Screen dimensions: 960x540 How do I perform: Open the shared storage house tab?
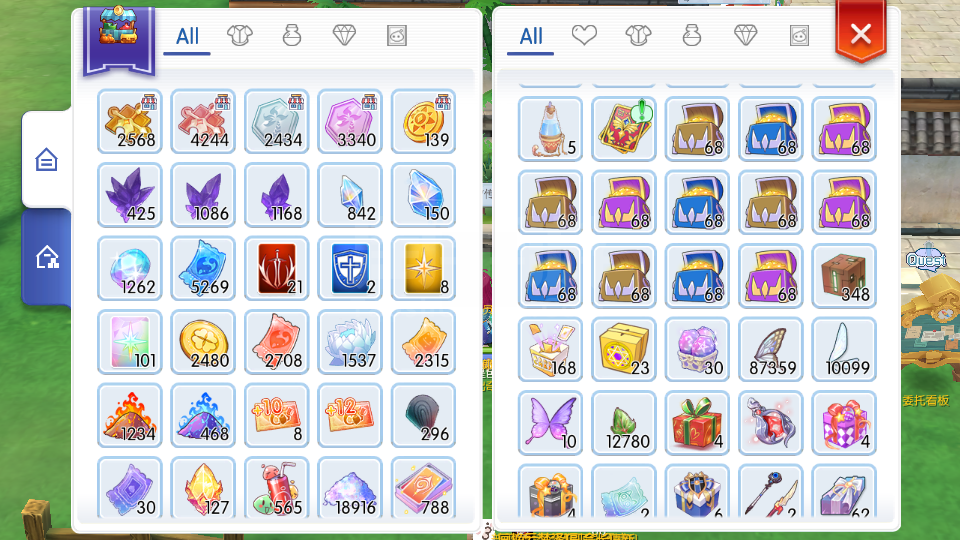click(x=47, y=257)
